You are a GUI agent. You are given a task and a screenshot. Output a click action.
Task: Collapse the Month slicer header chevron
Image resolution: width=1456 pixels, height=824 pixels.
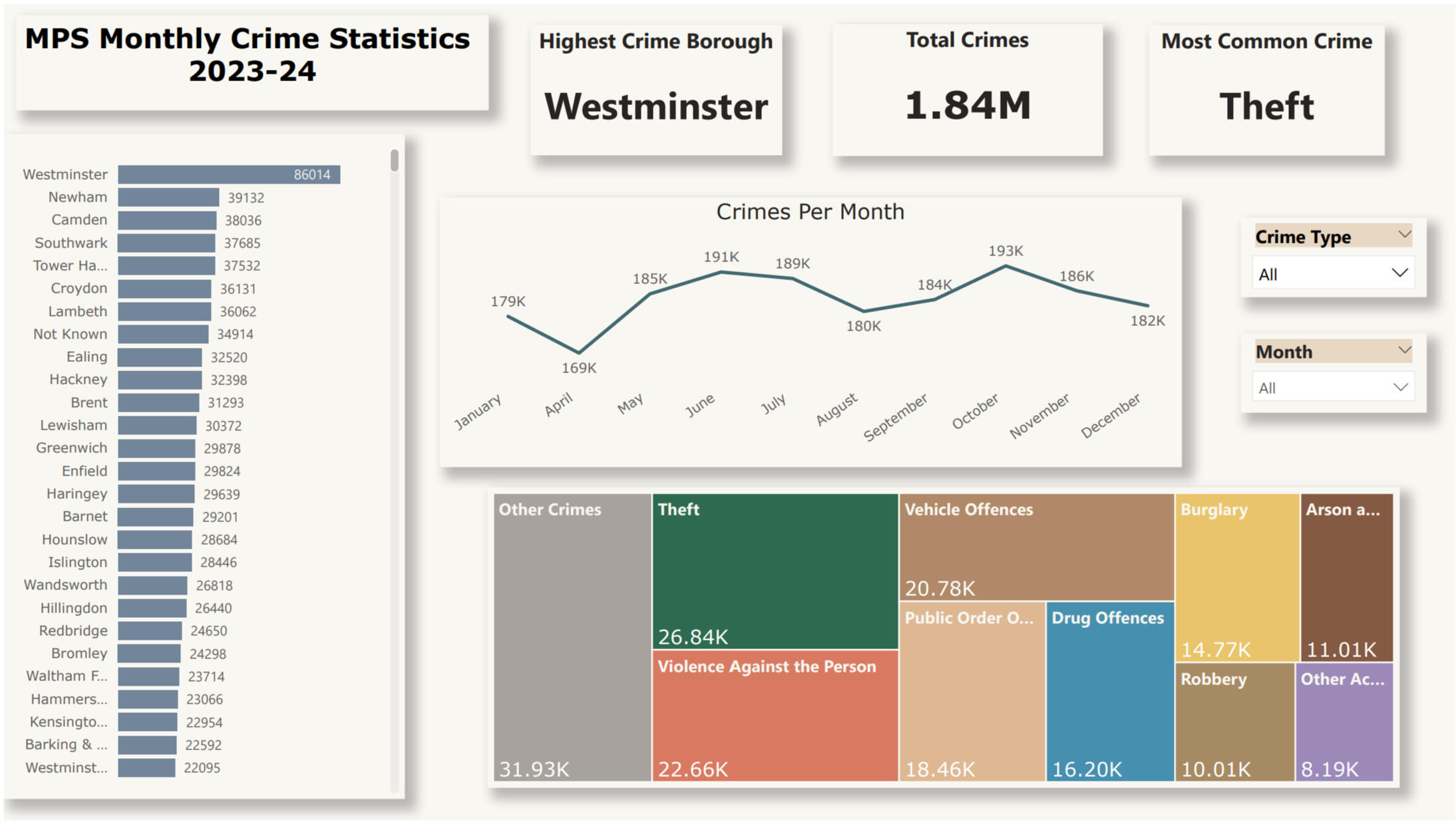pyautogui.click(x=1404, y=350)
